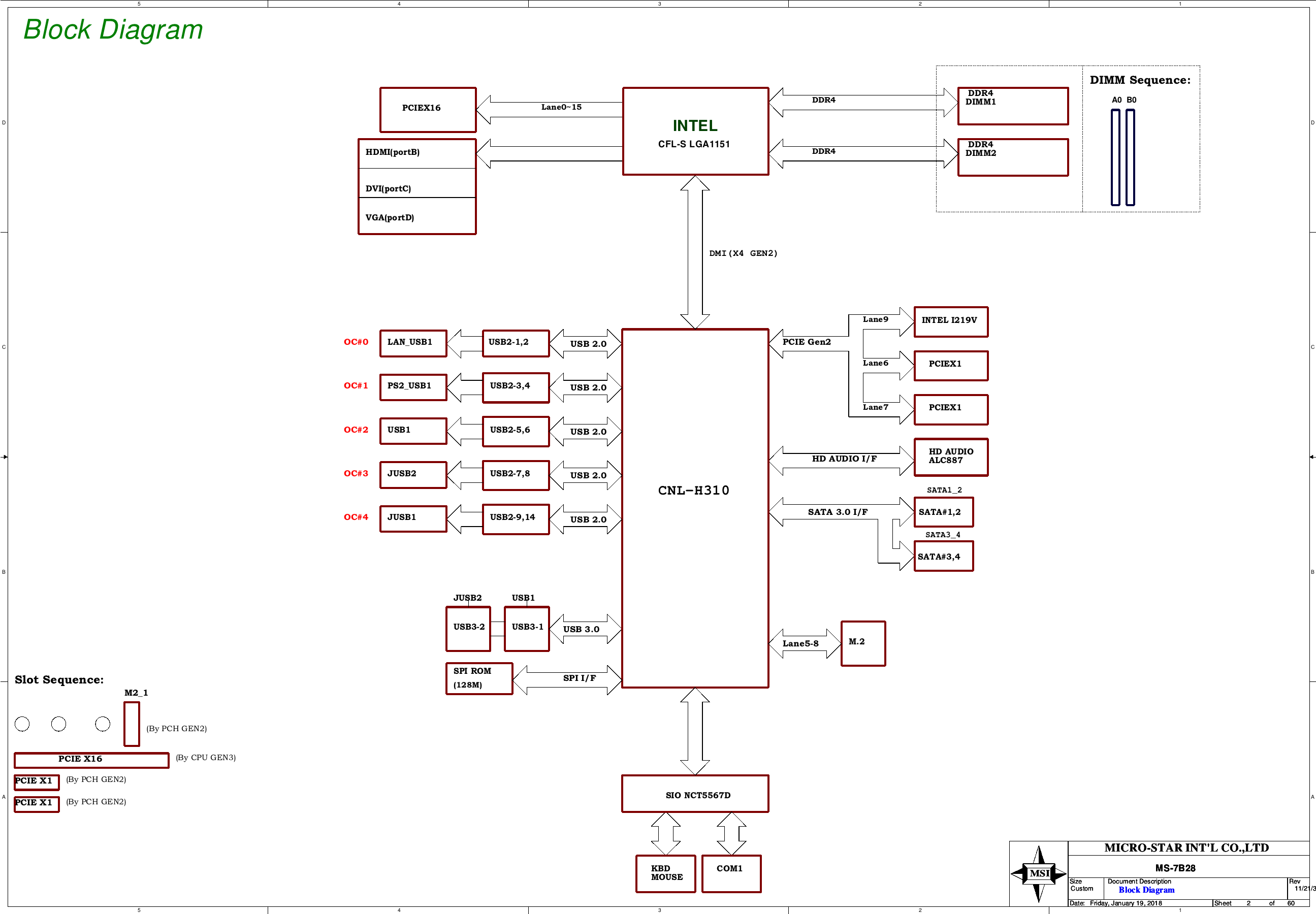The width and height of the screenshot is (1316, 914).
Task: Click the M2_1 vertical slot symbol
Action: point(132,724)
